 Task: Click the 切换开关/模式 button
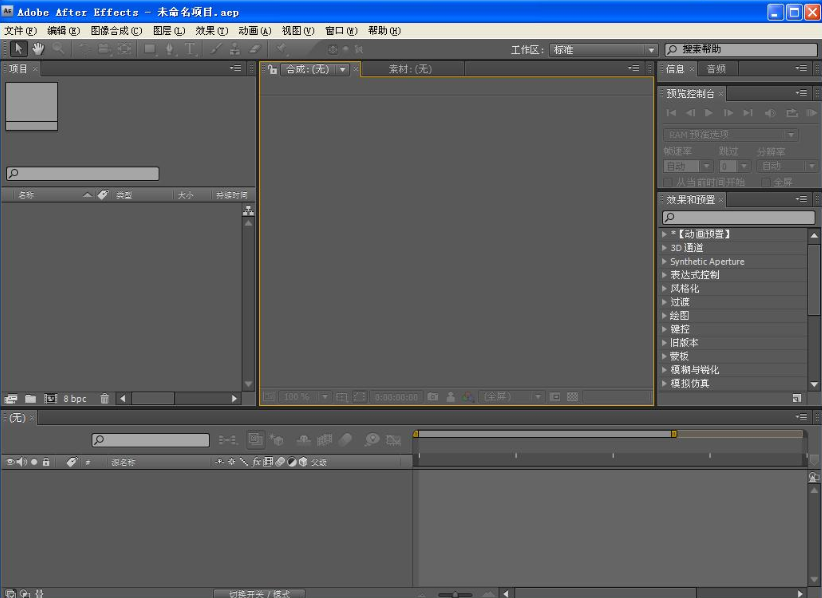point(258,592)
